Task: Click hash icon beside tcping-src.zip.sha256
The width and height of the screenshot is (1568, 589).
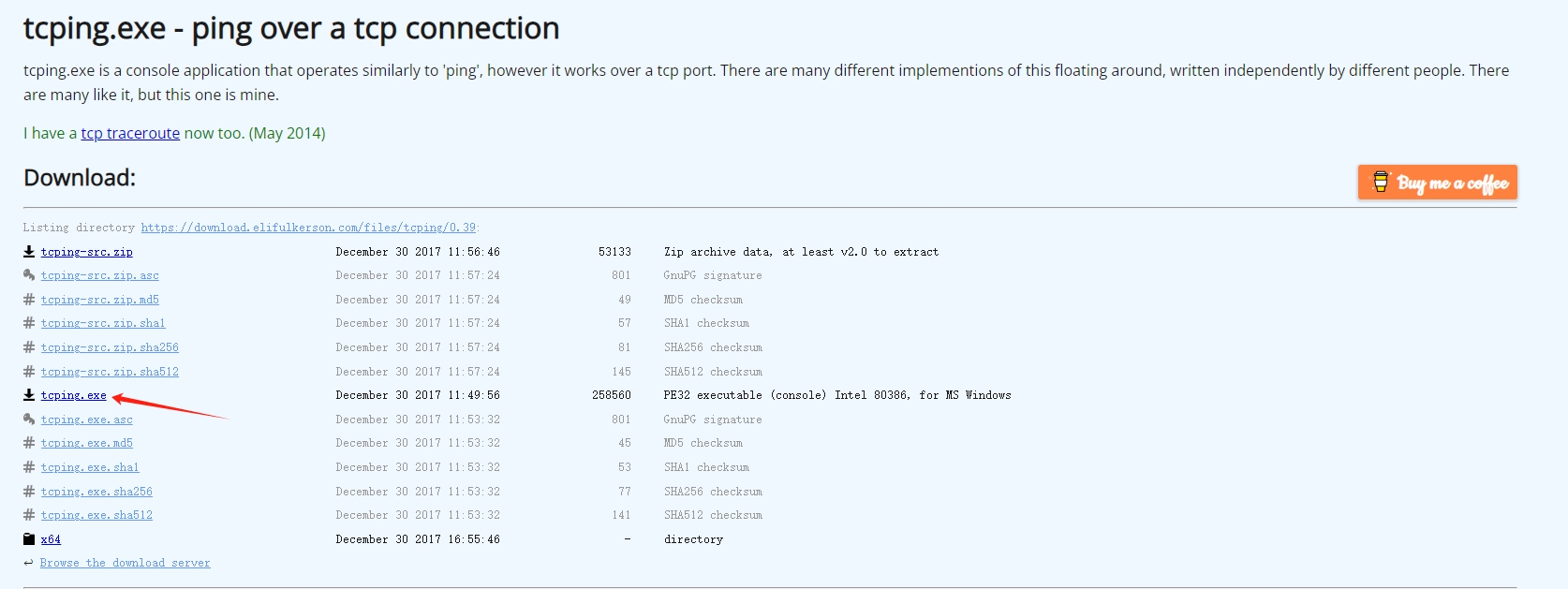Action: [x=29, y=347]
